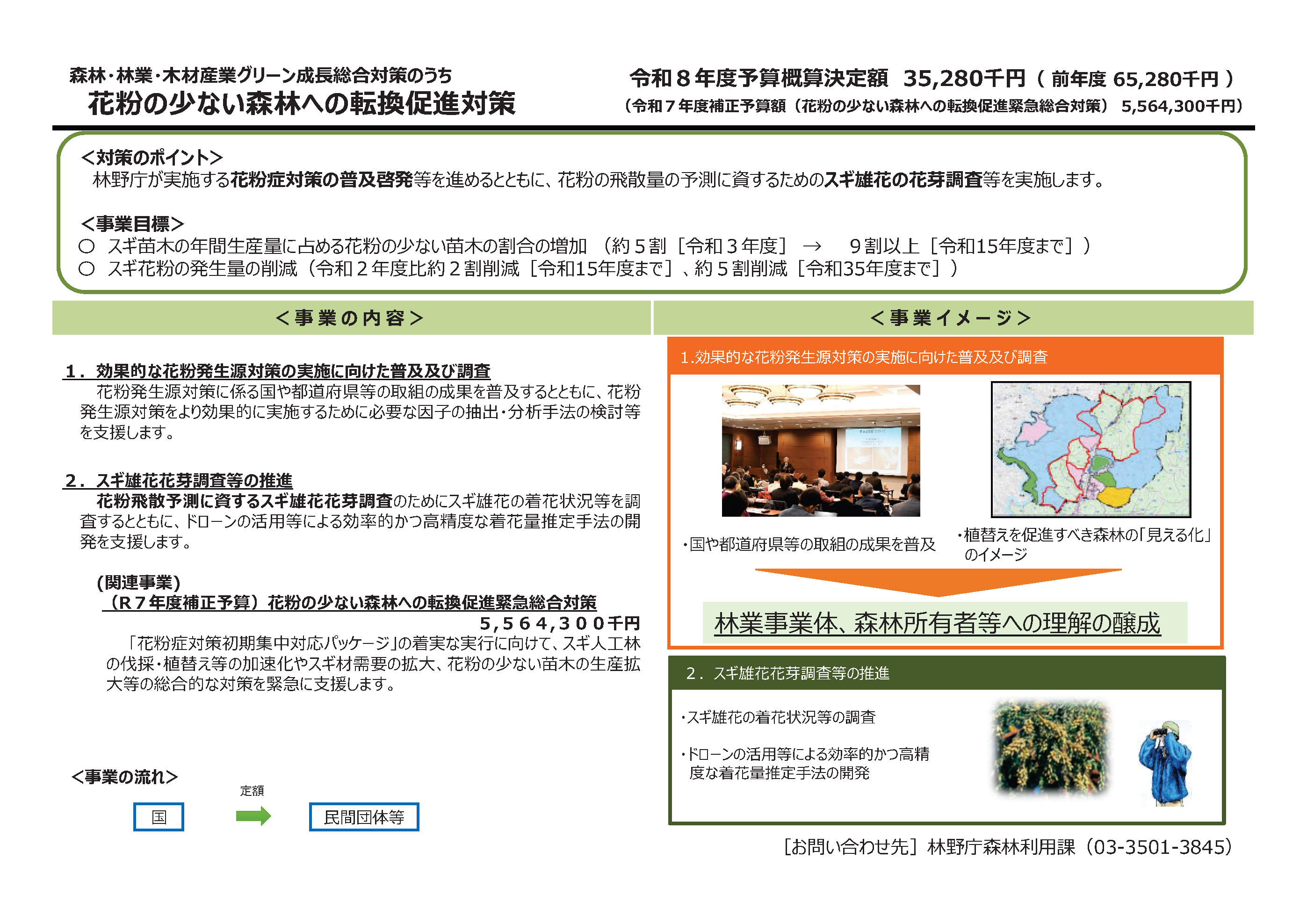Click the underlined R7年度補正予算 related project link

[350, 602]
